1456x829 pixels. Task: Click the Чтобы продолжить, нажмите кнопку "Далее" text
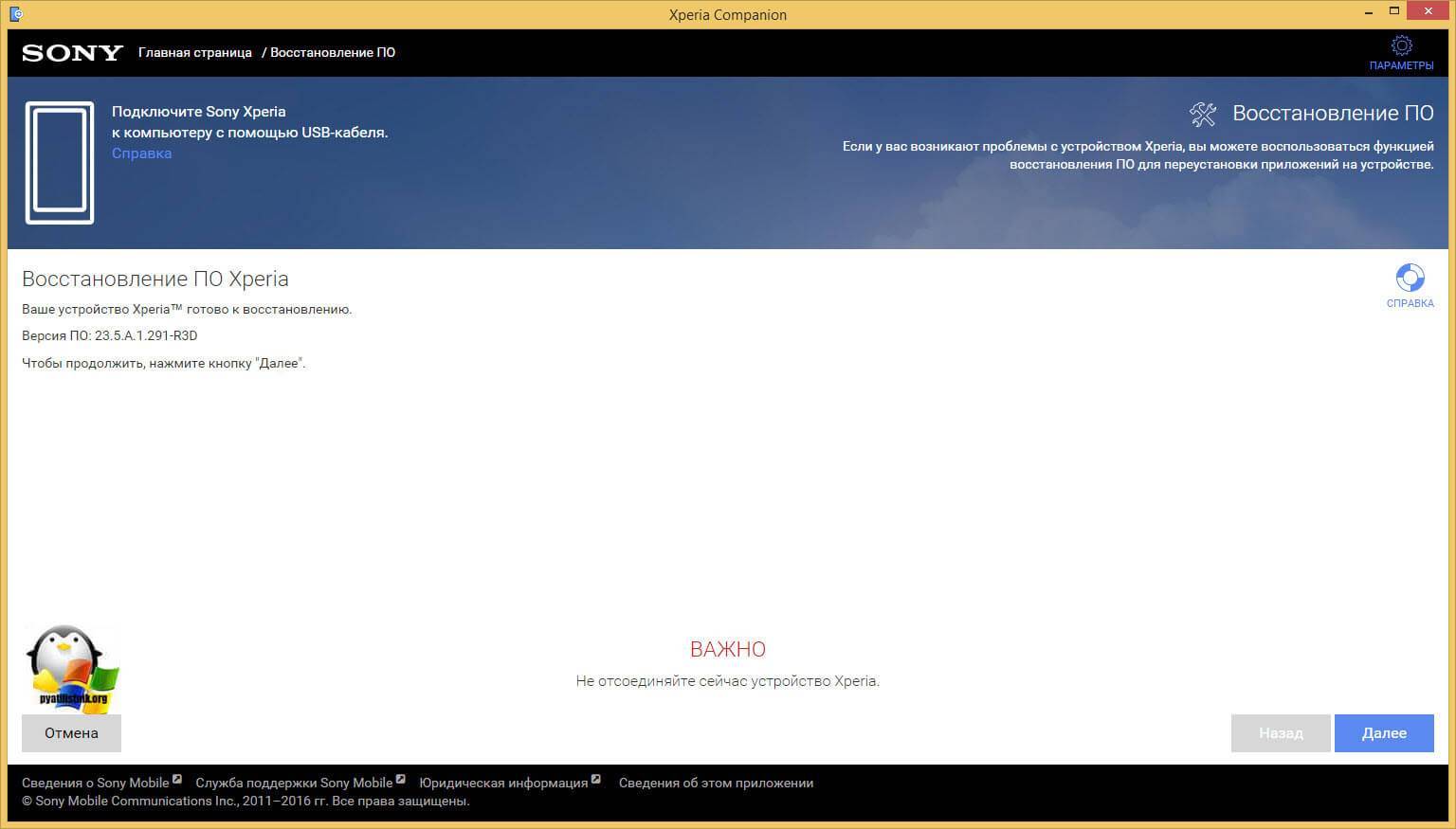(x=164, y=363)
